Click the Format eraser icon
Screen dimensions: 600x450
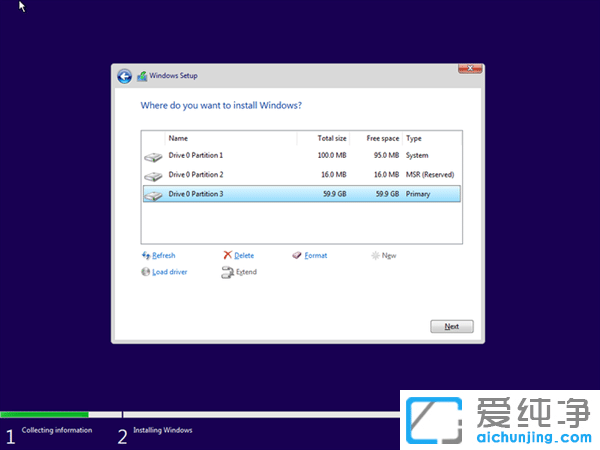(x=297, y=255)
